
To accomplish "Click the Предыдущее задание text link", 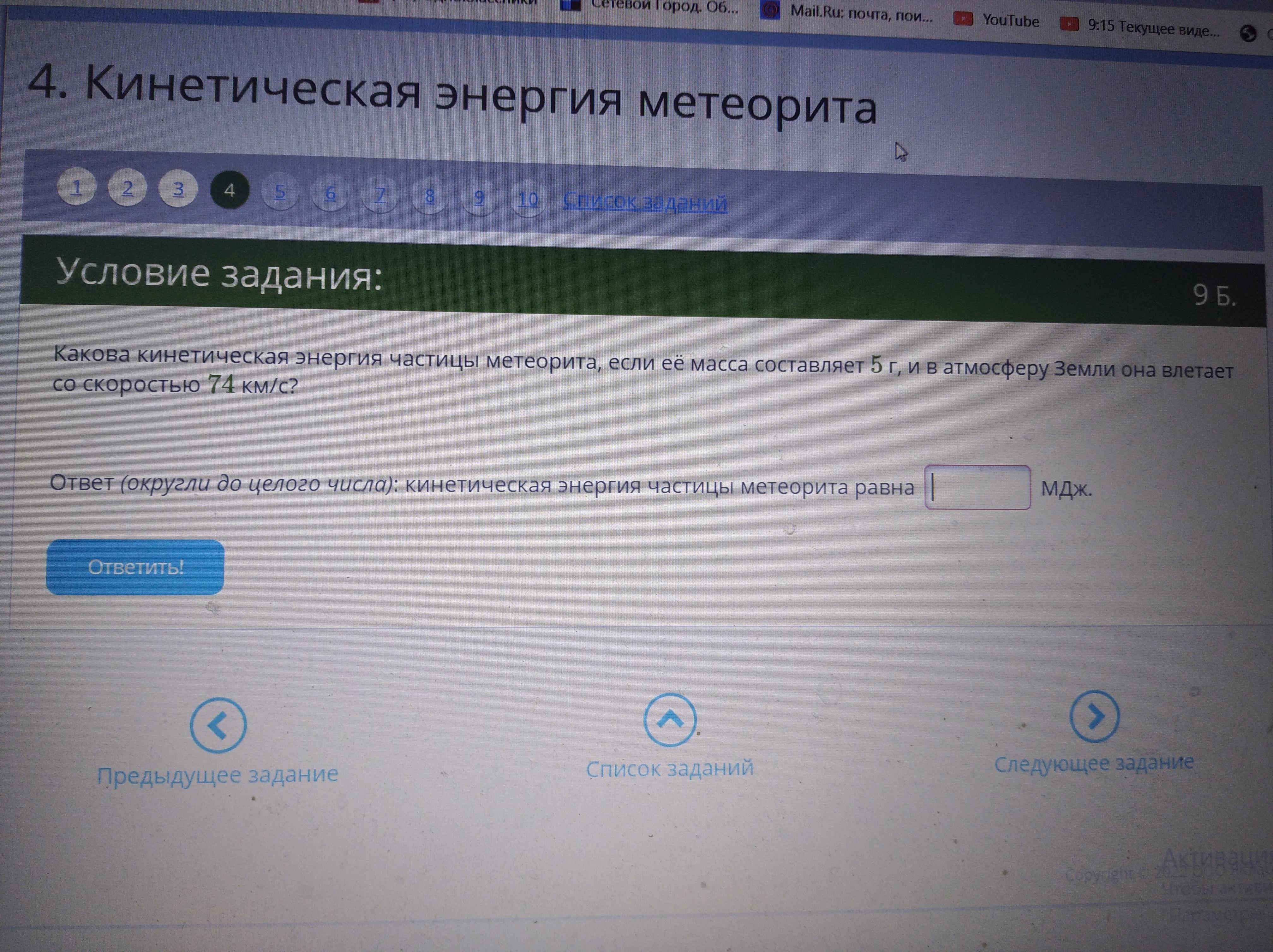I will point(218,775).
